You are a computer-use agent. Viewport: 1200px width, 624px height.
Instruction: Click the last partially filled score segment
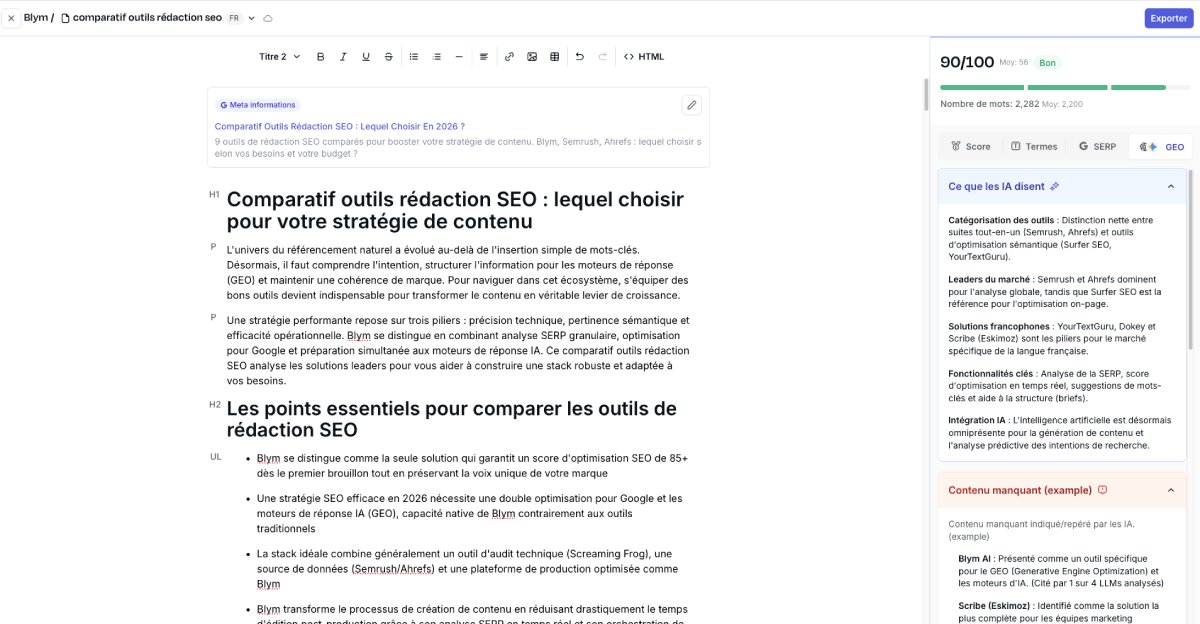tap(1151, 87)
